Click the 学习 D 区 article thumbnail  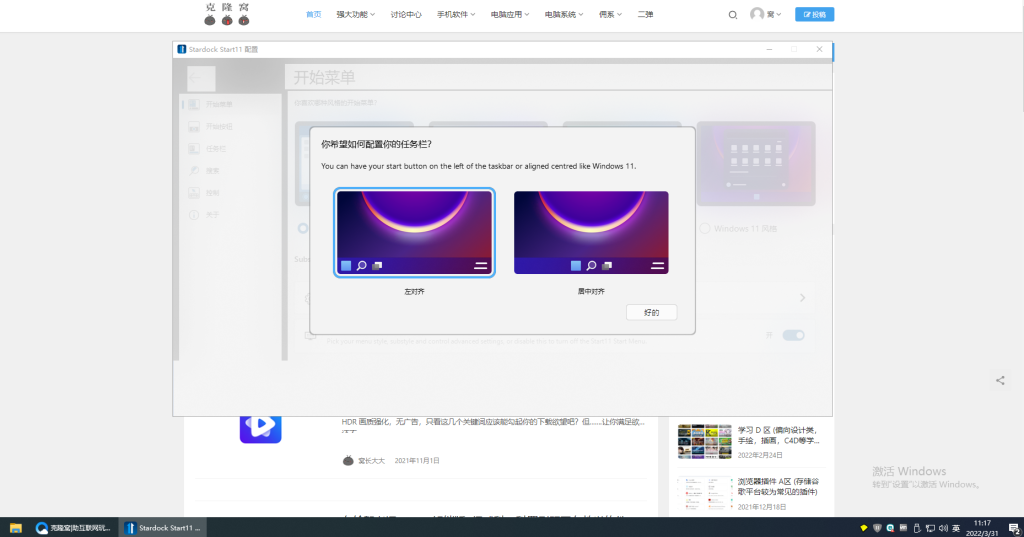tap(705, 441)
